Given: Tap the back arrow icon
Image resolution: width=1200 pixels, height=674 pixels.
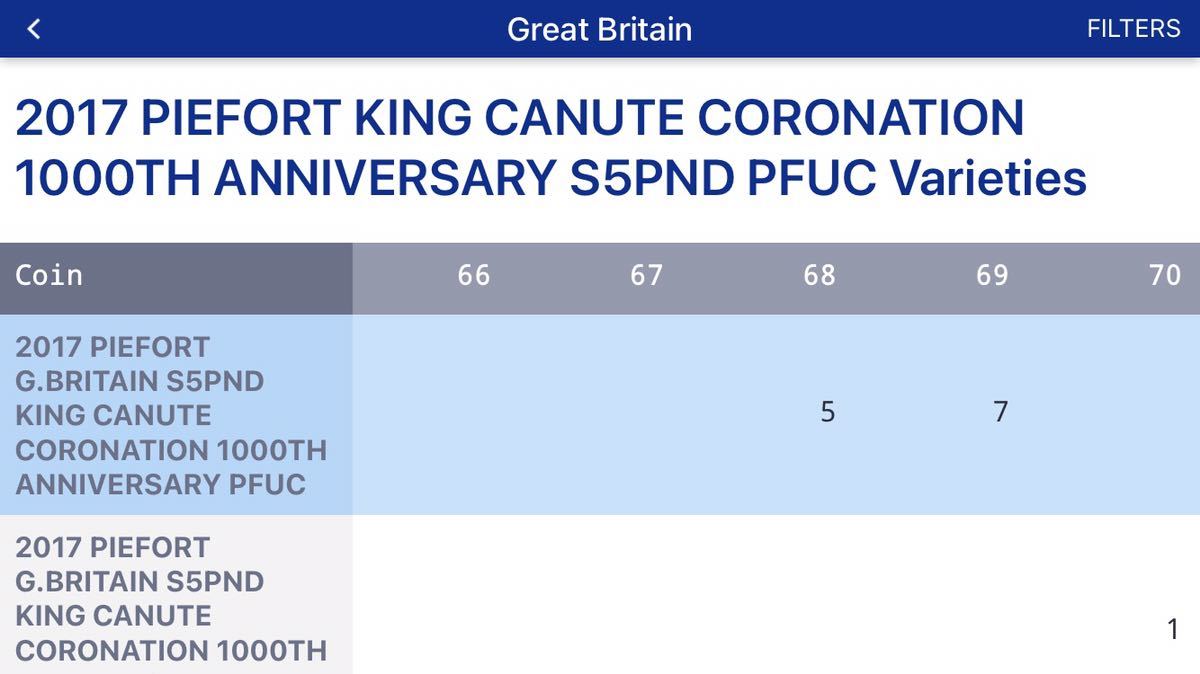Looking at the screenshot, I should [34, 29].
